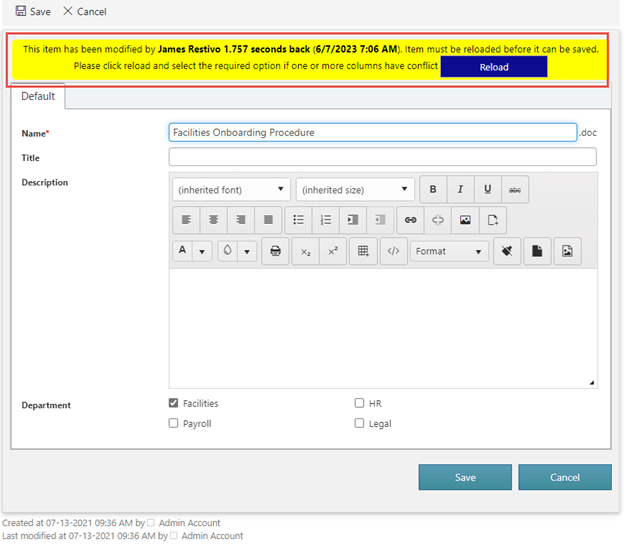
Task: Insert a table in the editor
Action: [x=363, y=251]
